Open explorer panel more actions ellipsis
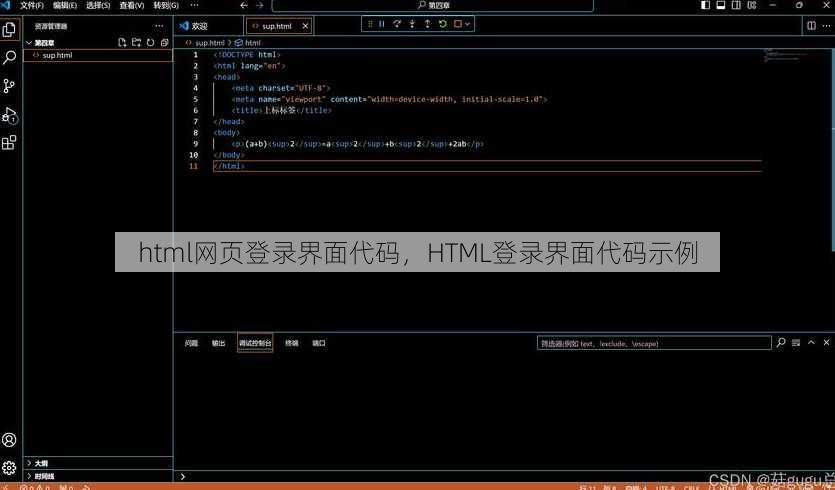835x490 pixels. 159,26
